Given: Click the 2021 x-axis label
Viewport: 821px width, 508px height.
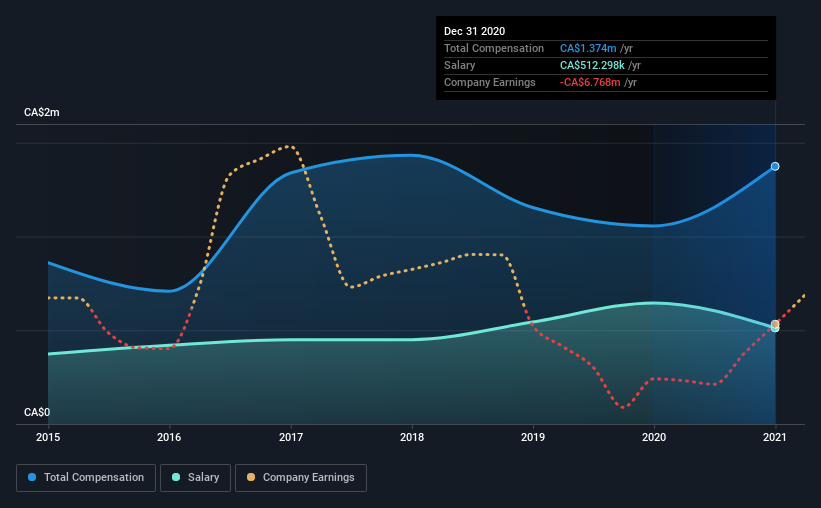Looking at the screenshot, I should [x=775, y=437].
